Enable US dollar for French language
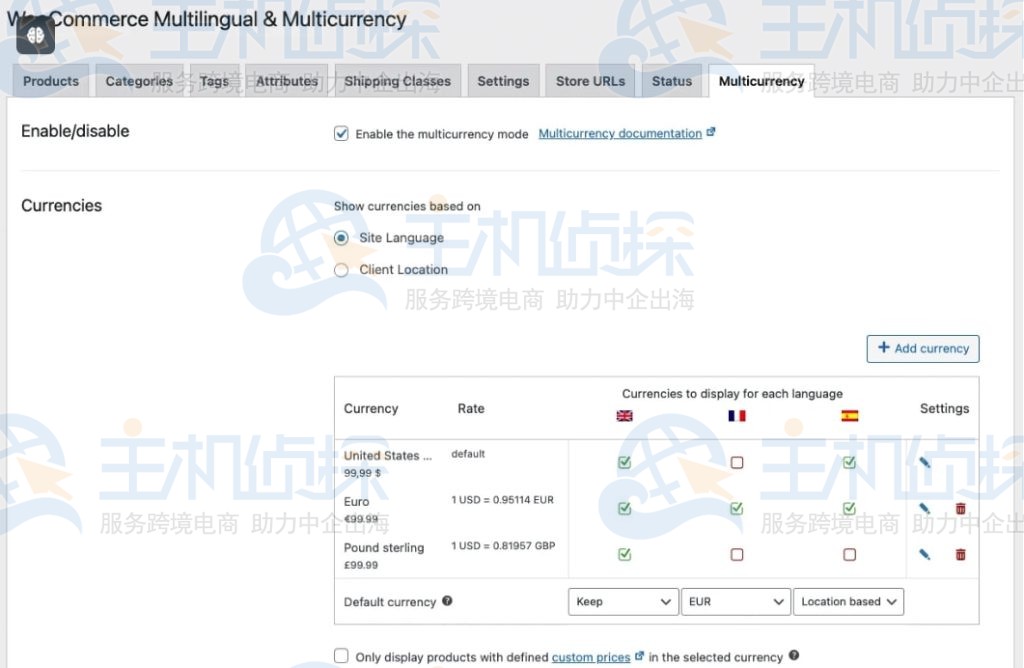This screenshot has width=1024, height=668. click(737, 462)
